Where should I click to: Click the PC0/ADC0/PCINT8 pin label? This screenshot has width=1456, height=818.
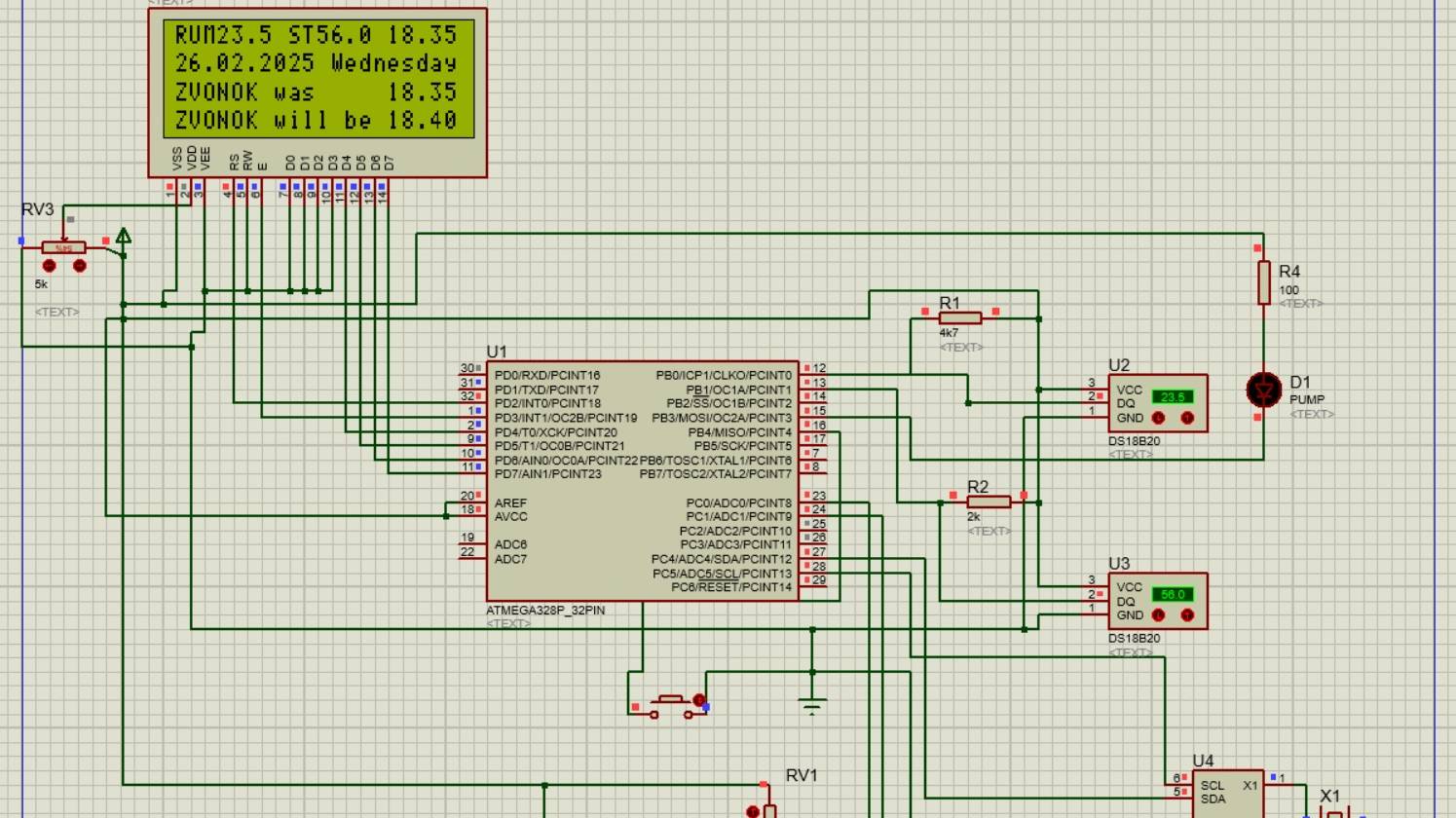[739, 502]
